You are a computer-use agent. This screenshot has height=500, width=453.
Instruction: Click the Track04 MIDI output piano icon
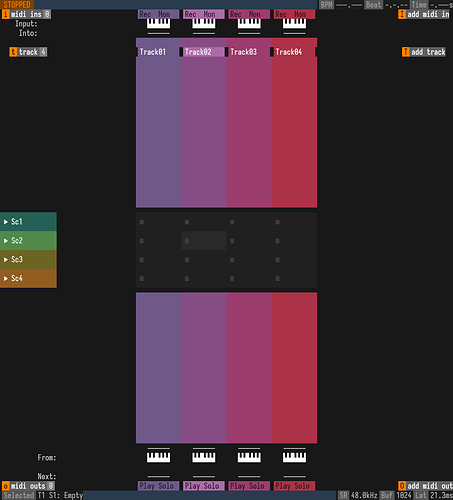[294, 457]
